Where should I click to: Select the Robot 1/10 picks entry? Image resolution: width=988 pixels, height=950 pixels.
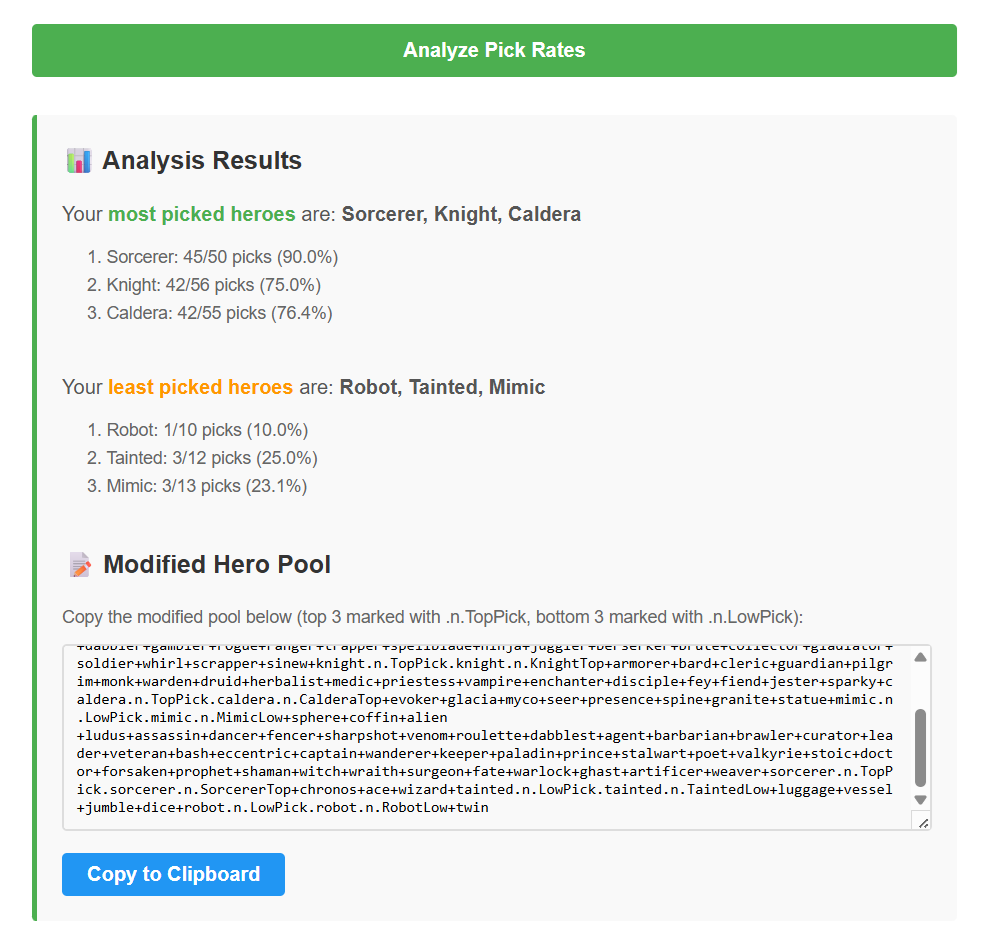(x=207, y=430)
